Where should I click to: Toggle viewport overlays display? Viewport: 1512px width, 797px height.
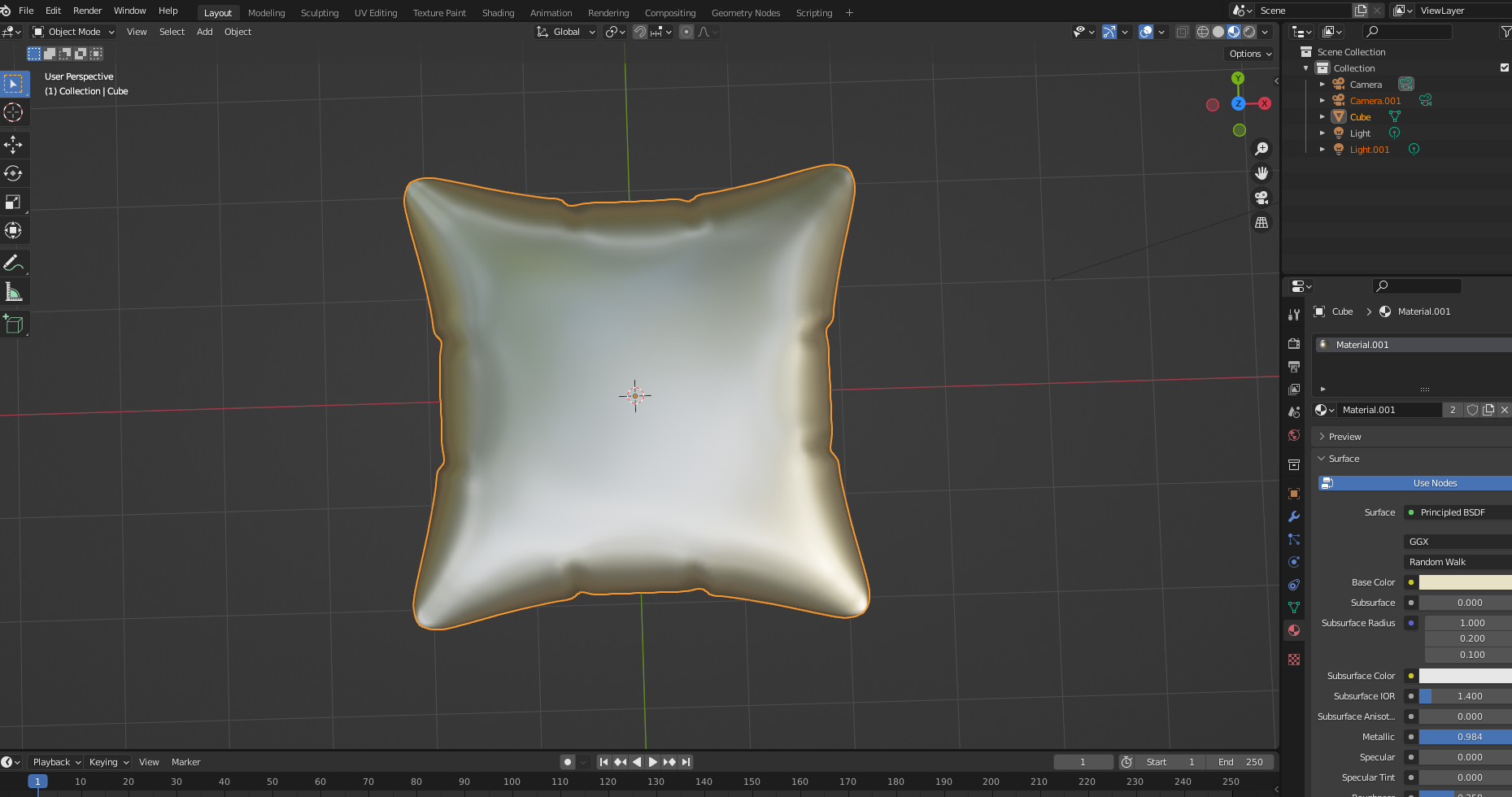click(1146, 32)
